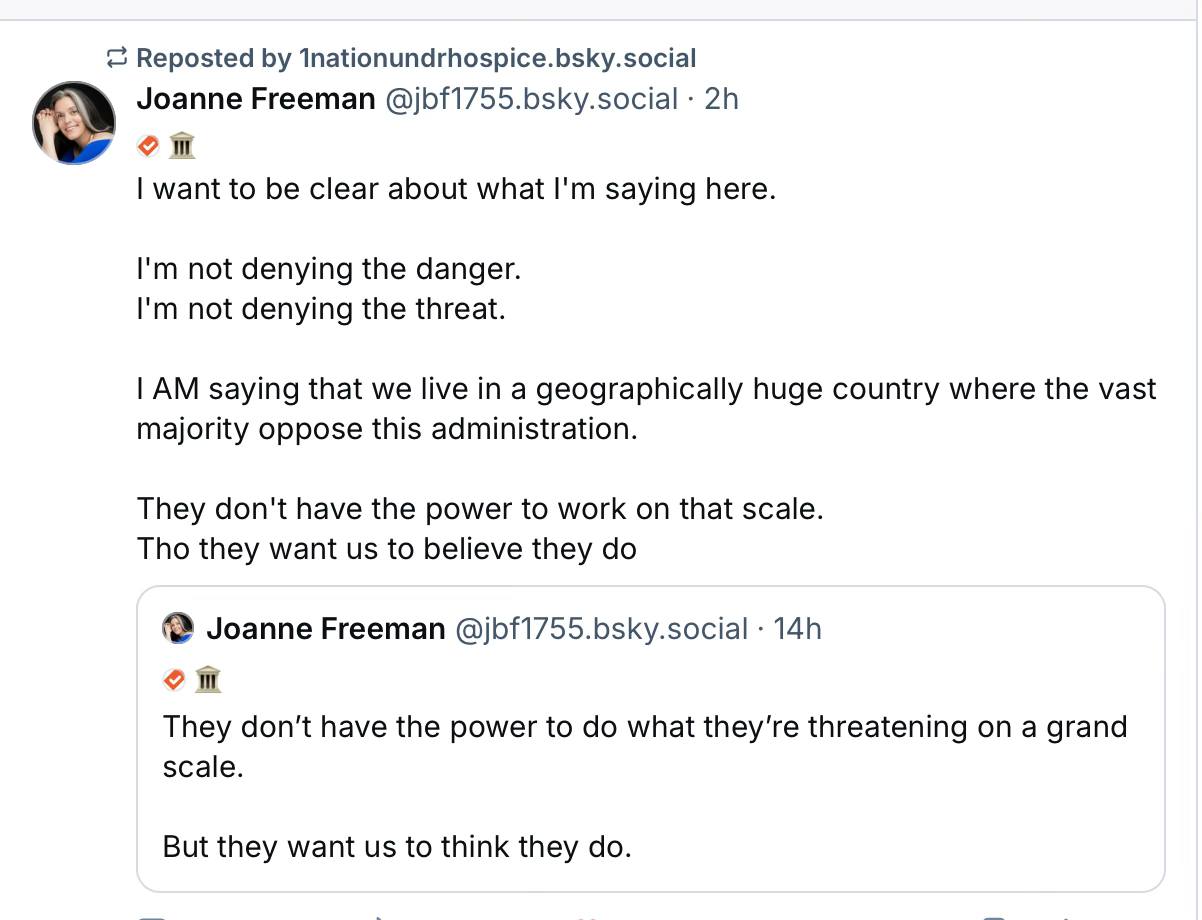Image resolution: width=1202 pixels, height=920 pixels.
Task: Click the verified badge inside the quoted post
Action: click(173, 679)
